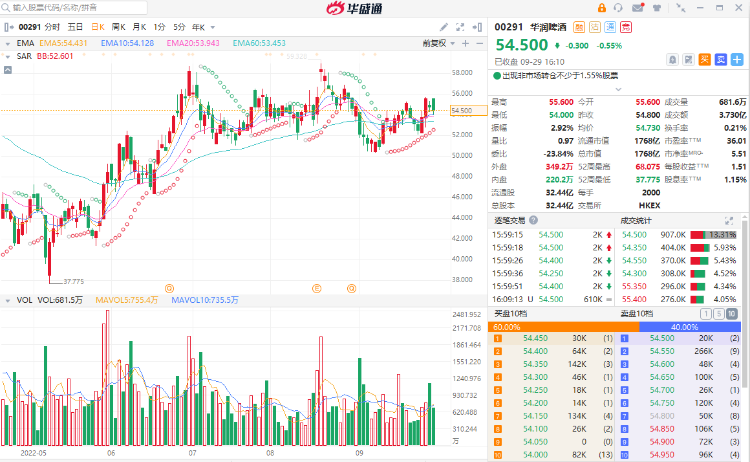
Task: Show 1 level order book depth
Action: (706, 314)
